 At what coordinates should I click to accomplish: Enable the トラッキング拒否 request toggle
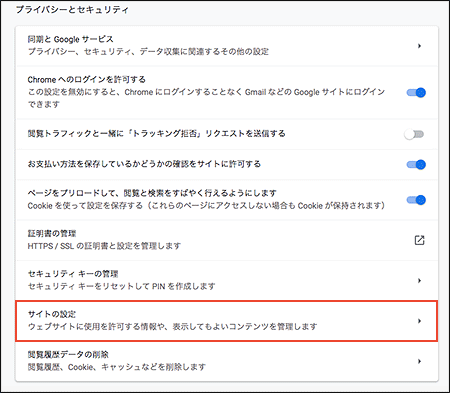pos(414,134)
